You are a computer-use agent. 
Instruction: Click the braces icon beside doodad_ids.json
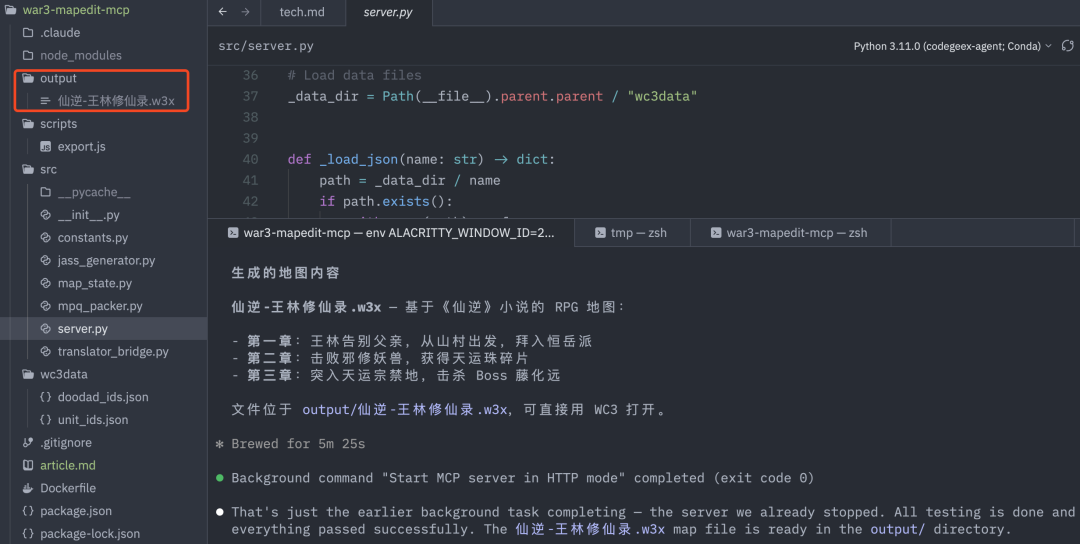(x=45, y=396)
